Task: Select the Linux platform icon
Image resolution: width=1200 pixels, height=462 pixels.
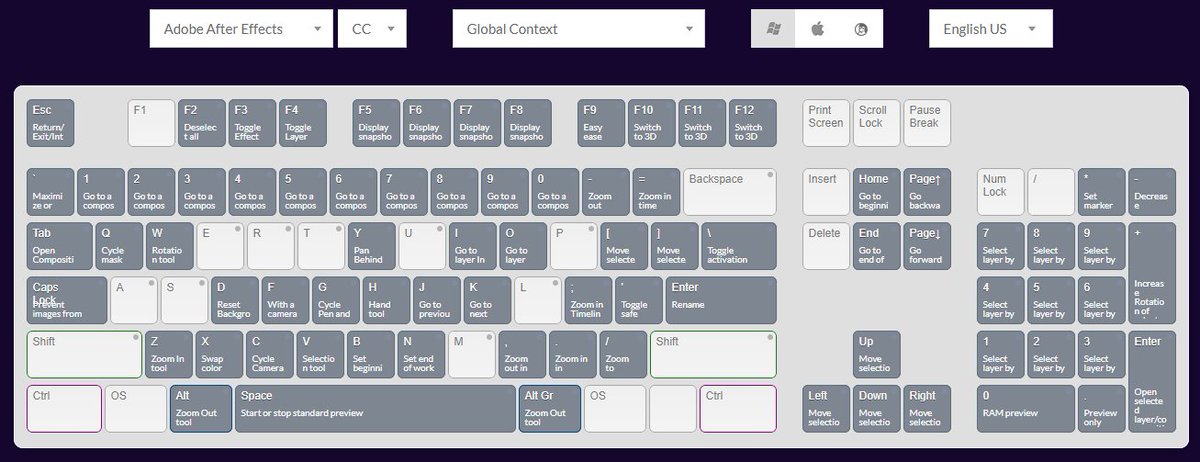Action: (861, 29)
